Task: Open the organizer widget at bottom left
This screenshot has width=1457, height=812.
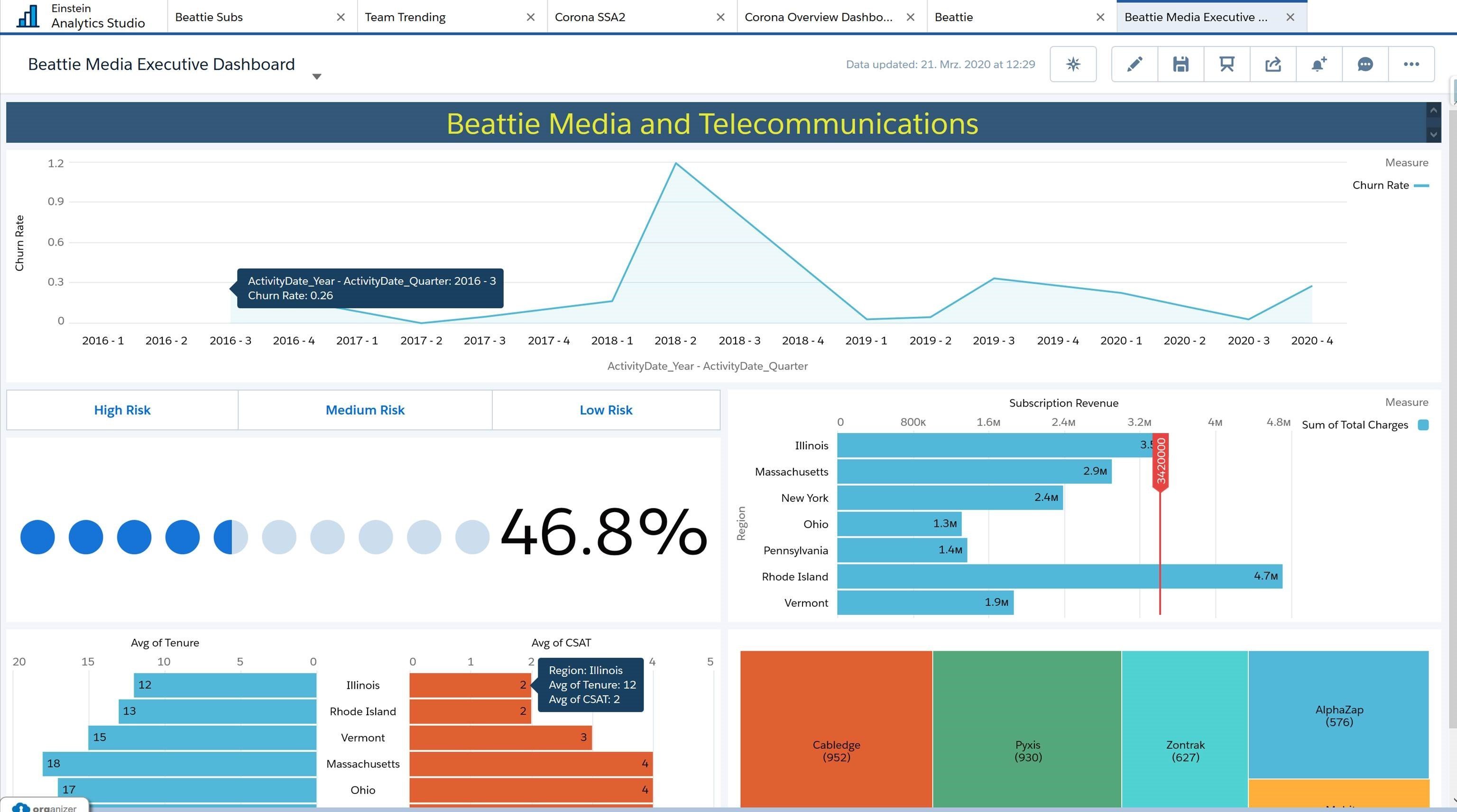Action: pyautogui.click(x=44, y=806)
